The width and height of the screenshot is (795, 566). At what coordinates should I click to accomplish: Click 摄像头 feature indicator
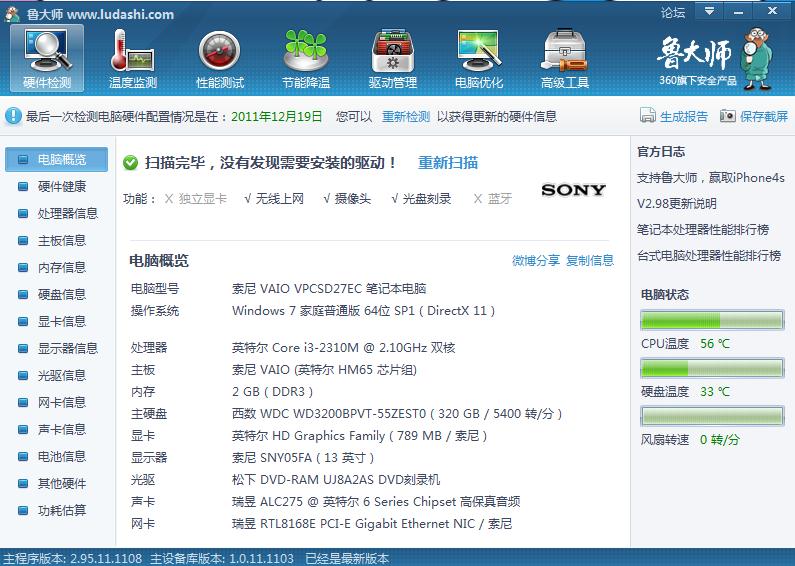pyautogui.click(x=347, y=199)
